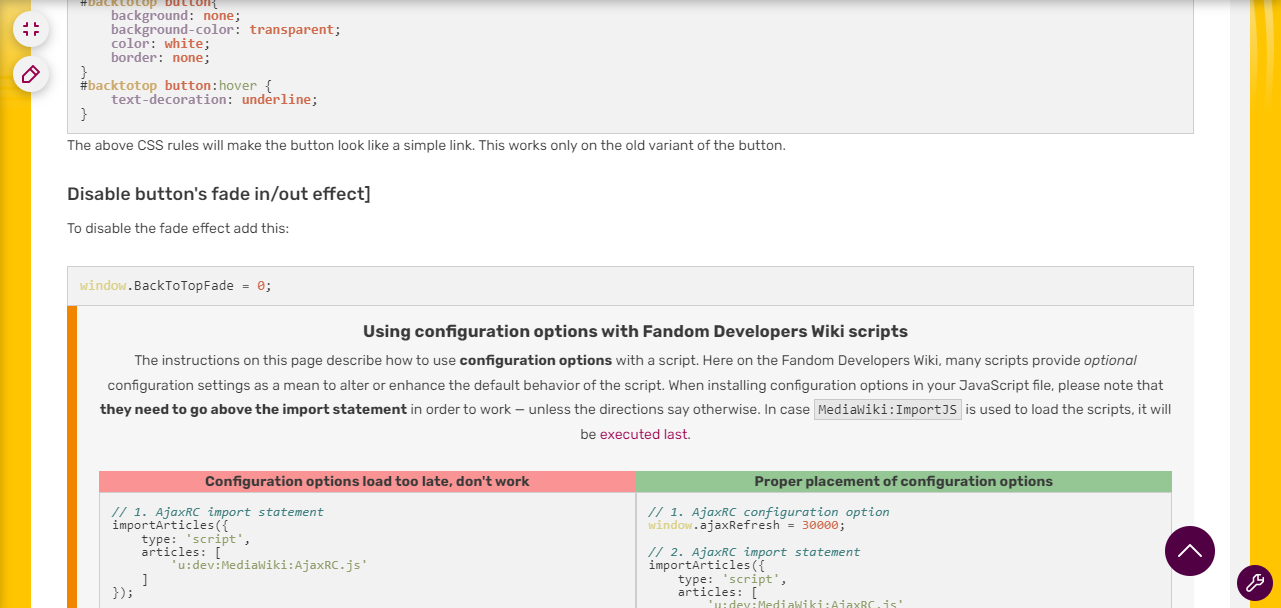Open the page editor via pencil icon

coord(31,74)
